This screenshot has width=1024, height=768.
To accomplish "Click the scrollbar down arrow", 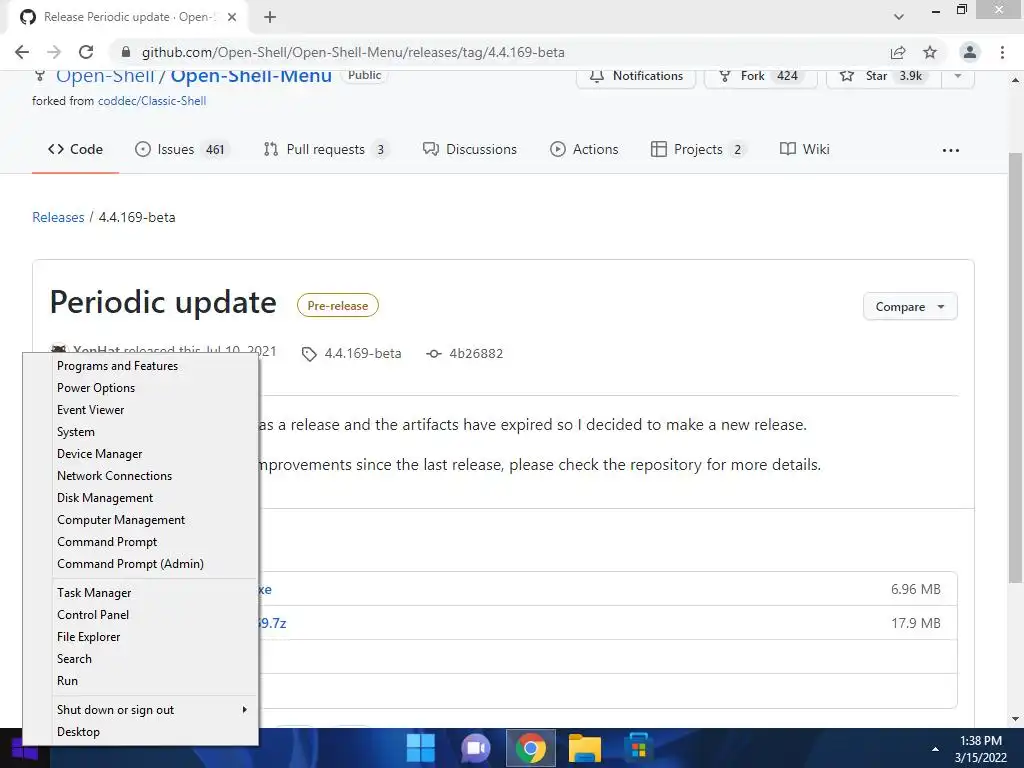I will pyautogui.click(x=1015, y=720).
